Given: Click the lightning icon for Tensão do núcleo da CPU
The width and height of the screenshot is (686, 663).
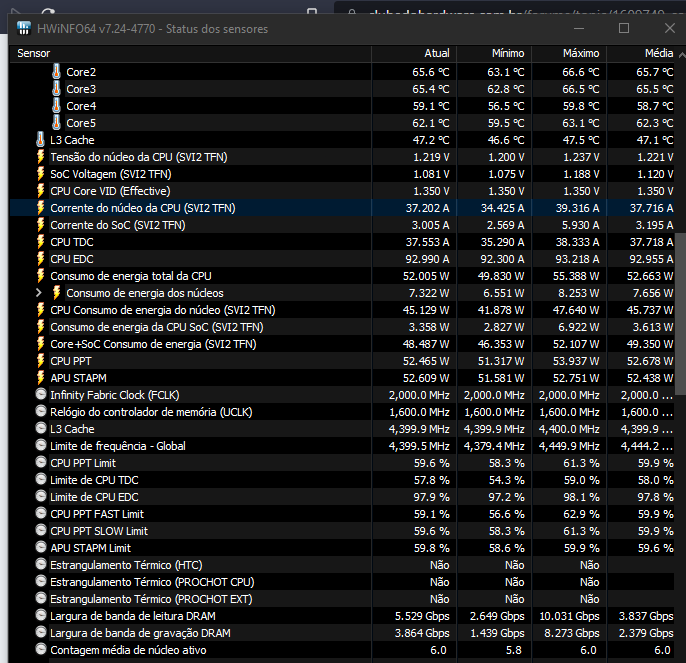Looking at the screenshot, I should (40, 157).
